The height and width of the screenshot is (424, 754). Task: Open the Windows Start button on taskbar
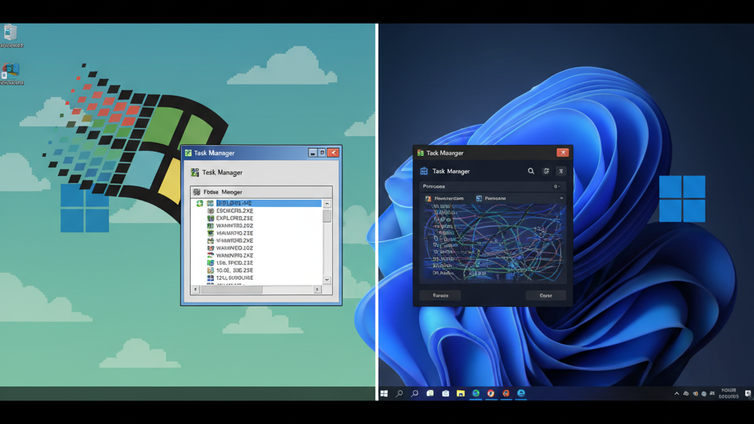pyautogui.click(x=384, y=393)
